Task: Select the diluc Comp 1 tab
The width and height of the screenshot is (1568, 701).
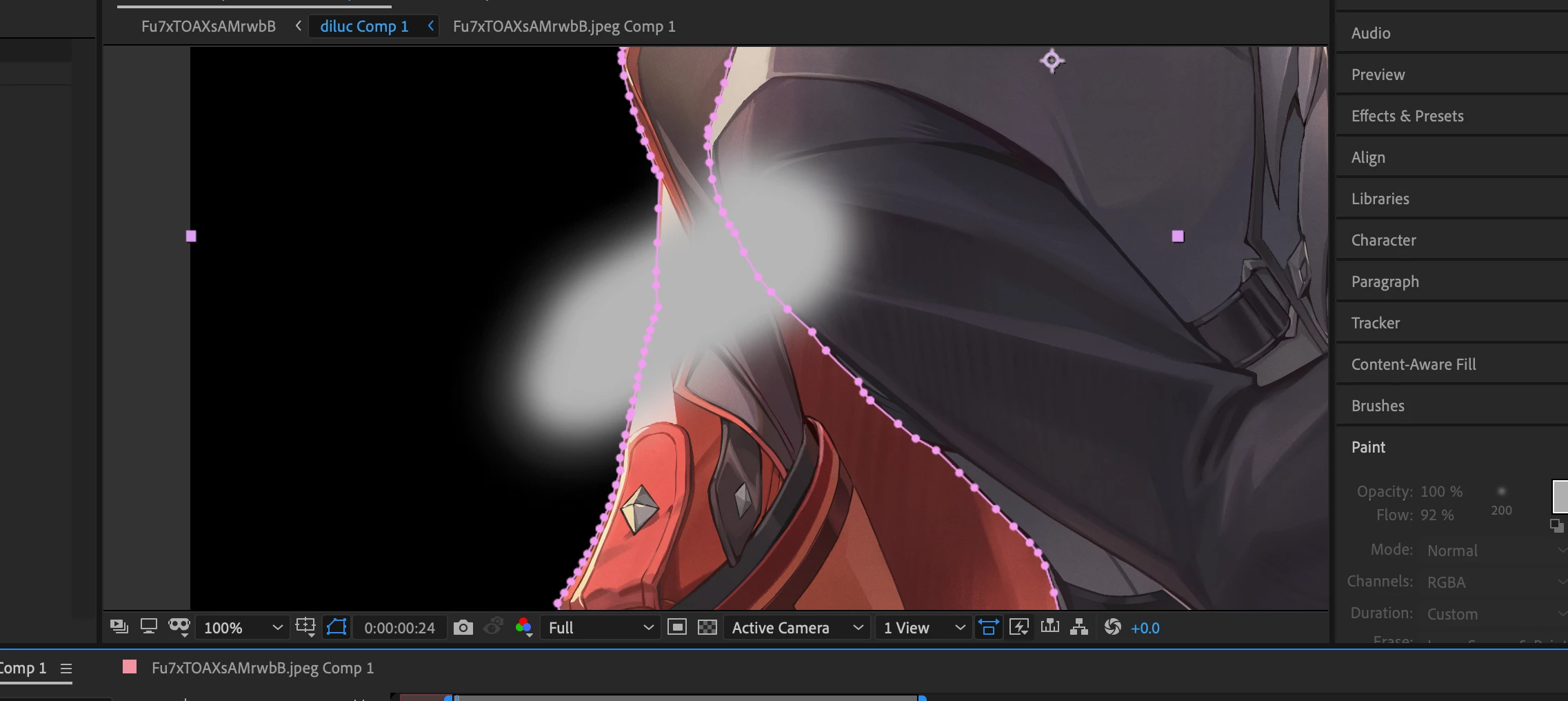Action: coord(364,26)
